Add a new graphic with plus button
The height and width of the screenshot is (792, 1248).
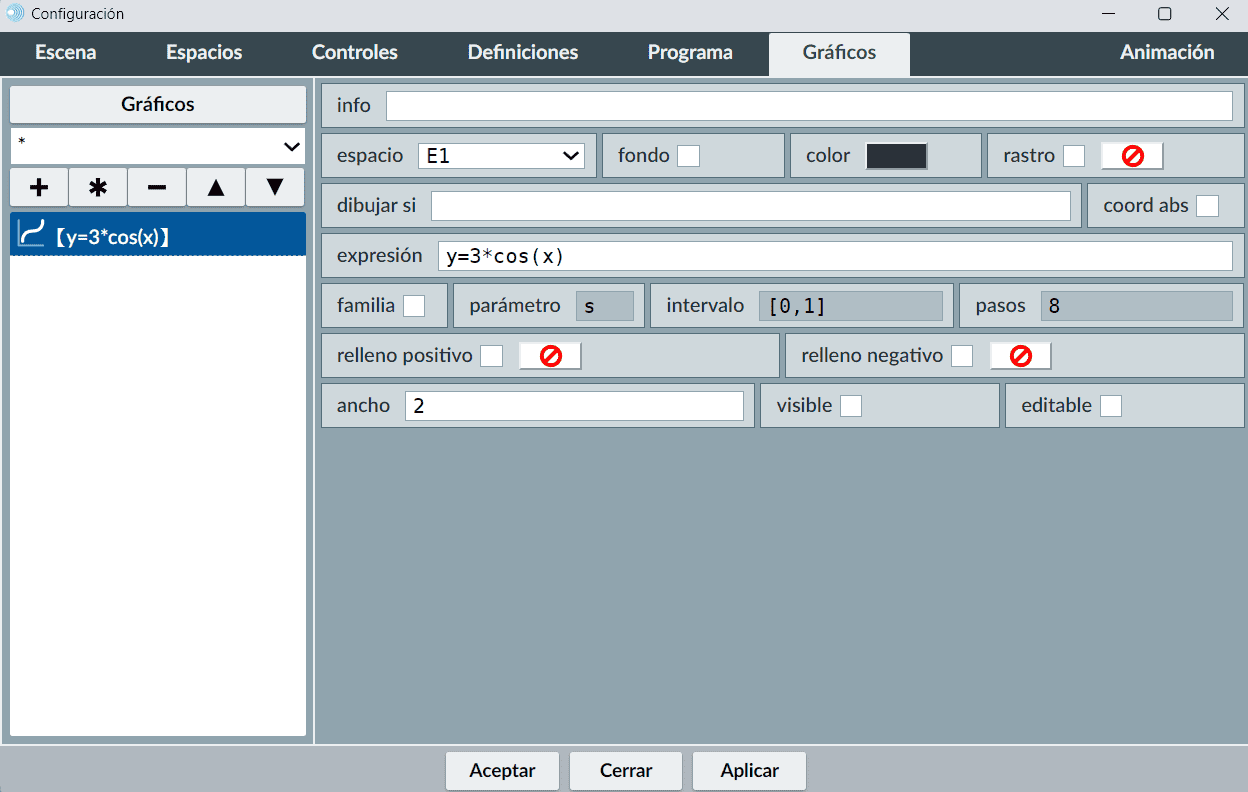tap(39, 187)
